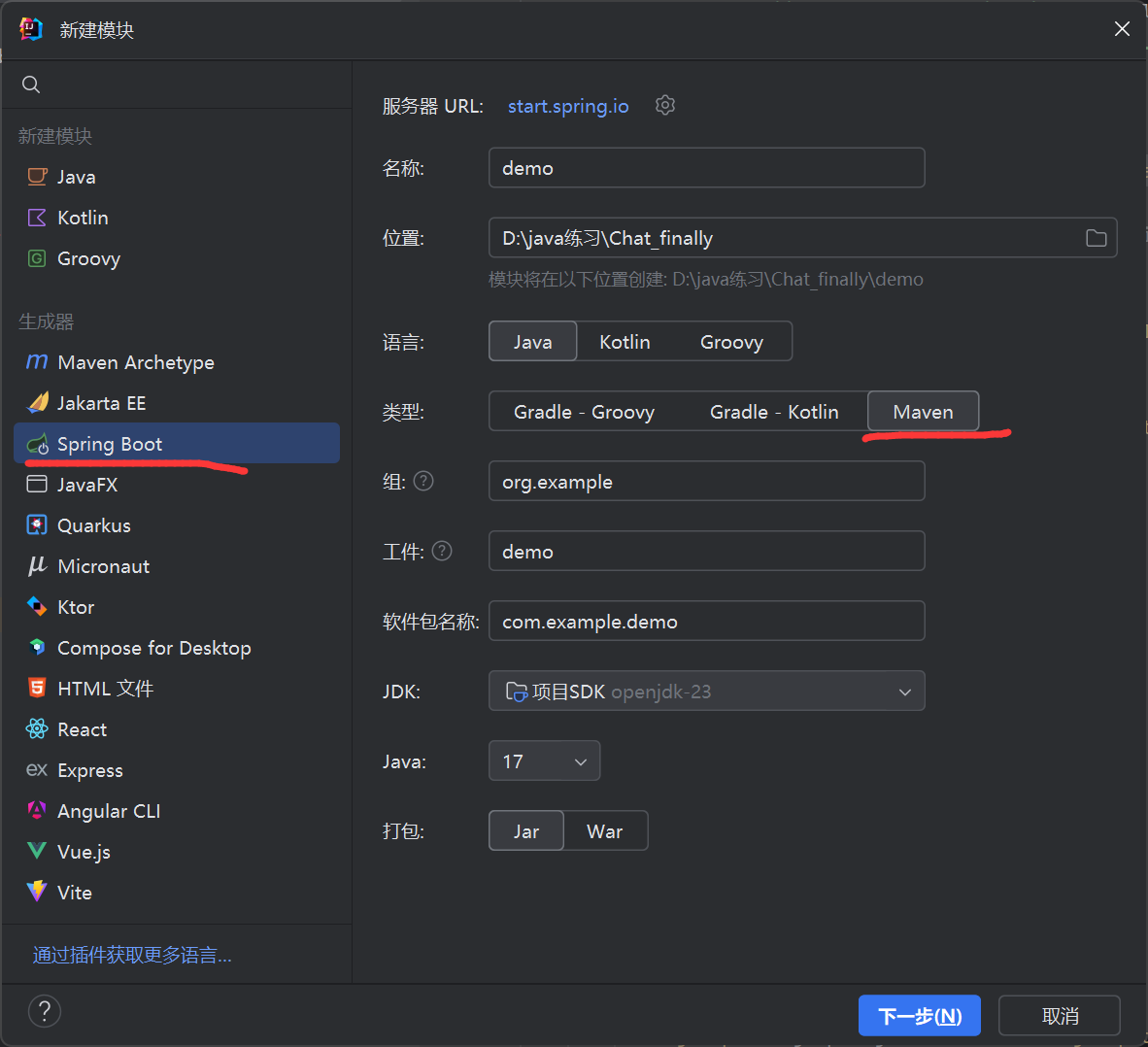Click the IntelliJ logo in title bar
Viewport: 1148px width, 1047px height.
pyautogui.click(x=31, y=29)
